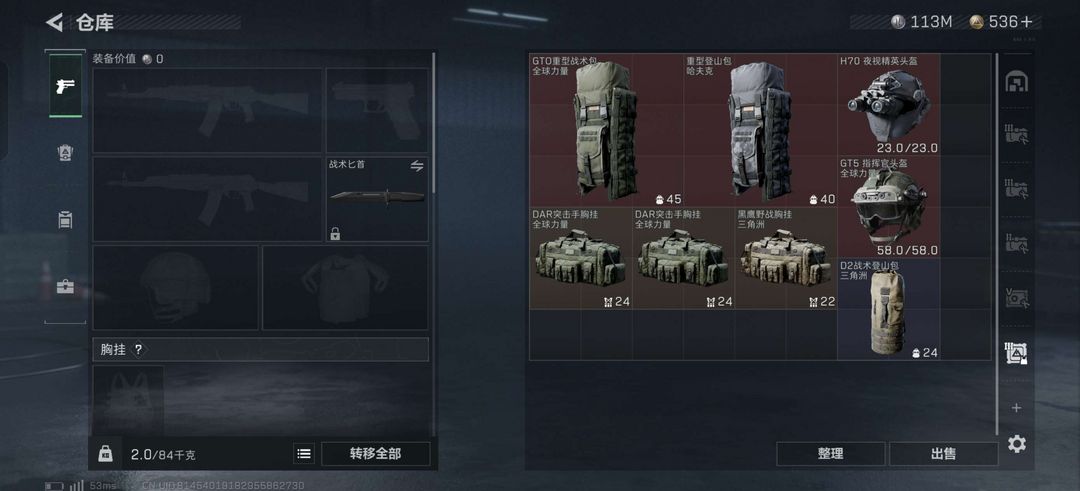The image size is (1080, 491).
Task: Open the settings gear icon
Action: [x=1017, y=444]
